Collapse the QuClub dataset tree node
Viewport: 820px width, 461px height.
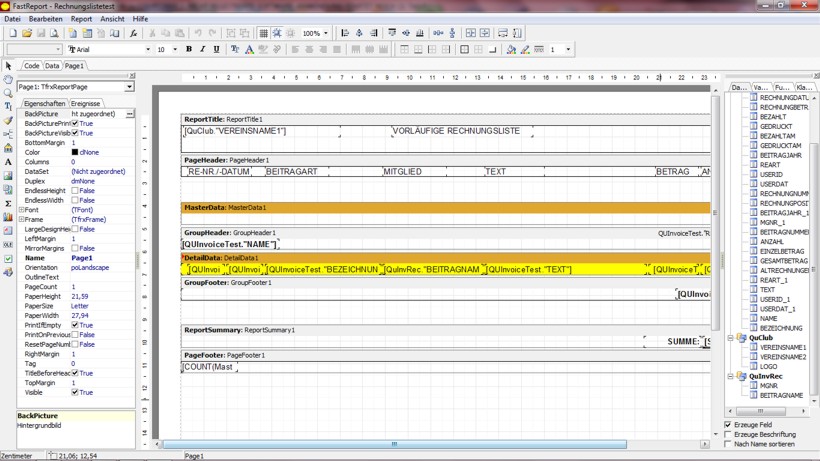coord(731,338)
